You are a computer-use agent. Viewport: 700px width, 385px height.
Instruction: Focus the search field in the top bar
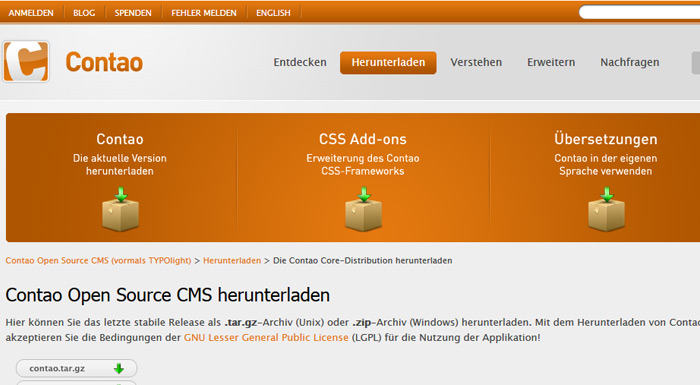tap(639, 12)
